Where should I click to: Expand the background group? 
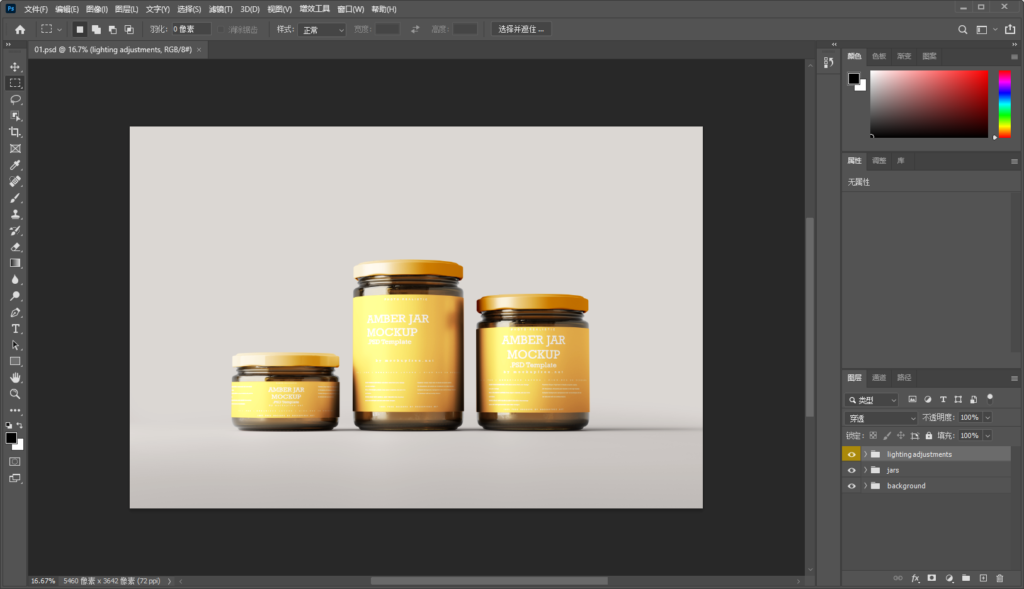click(x=865, y=486)
